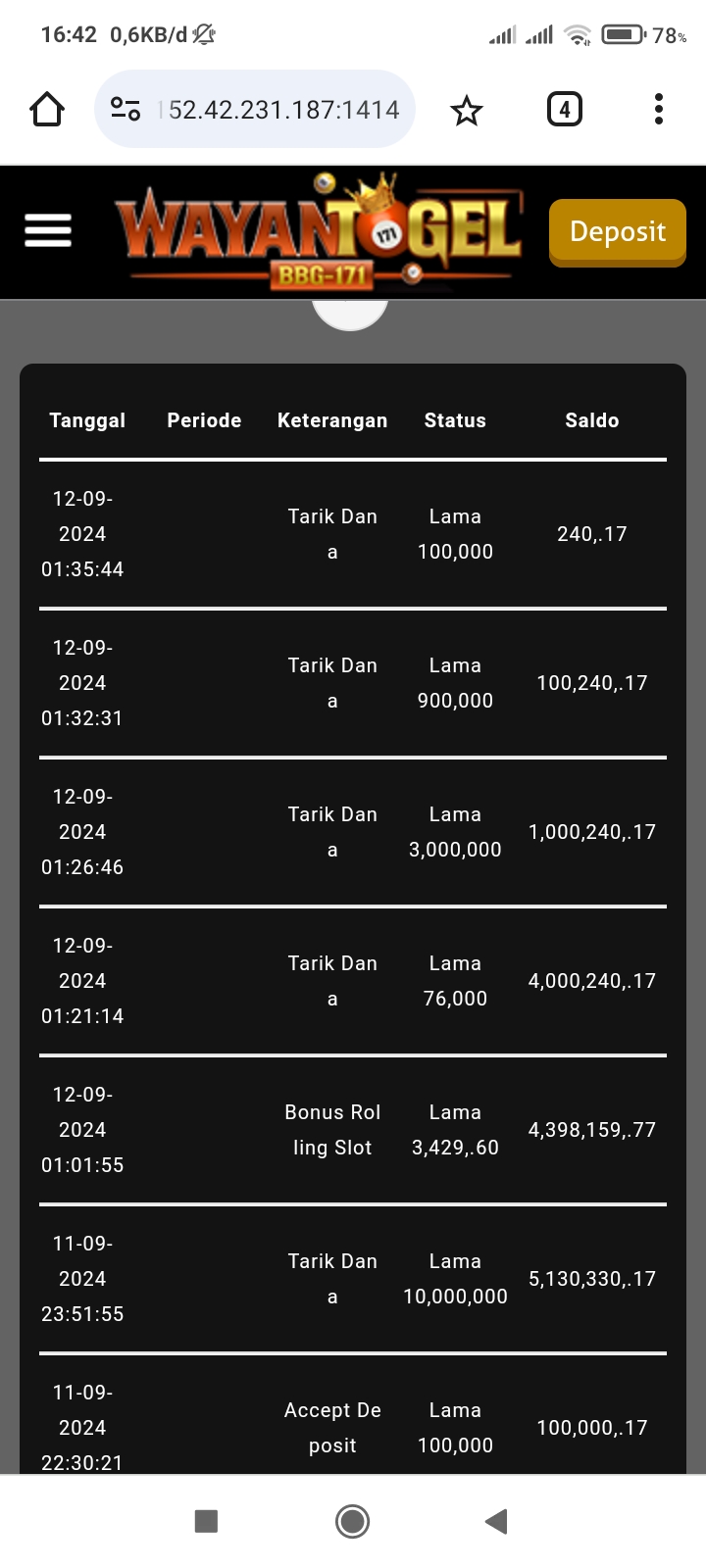
Task: Tap the Accept Deposit row entry
Action: click(332, 1428)
